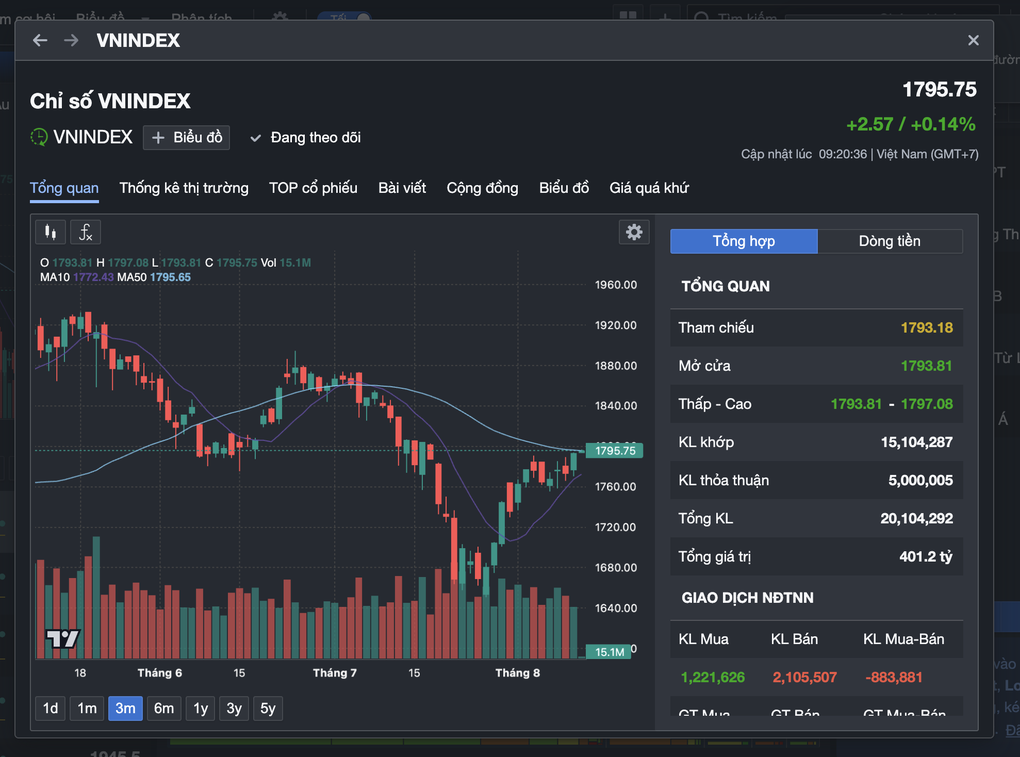Open the Bài viết tab

tap(402, 188)
